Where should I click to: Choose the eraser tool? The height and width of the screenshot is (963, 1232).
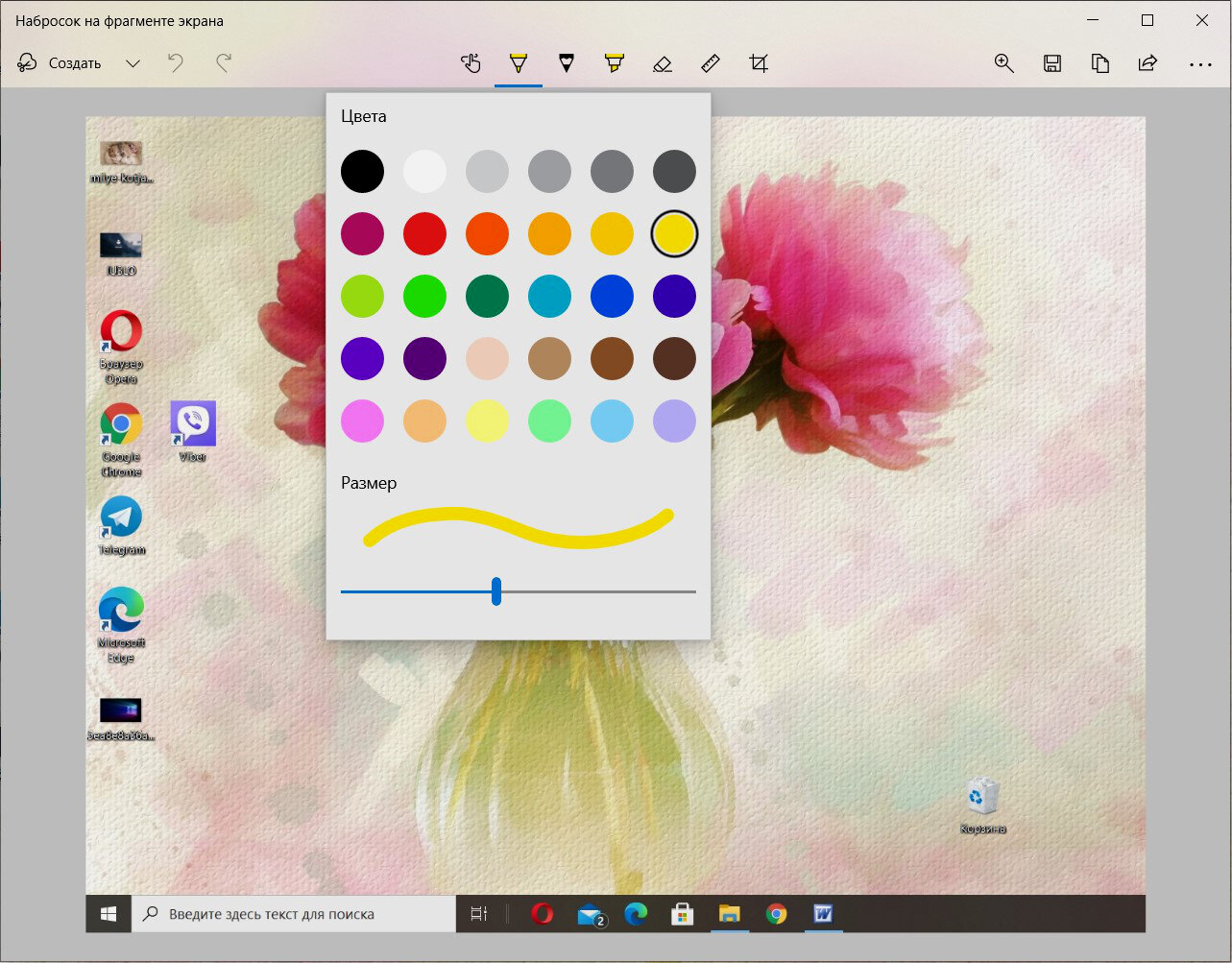(x=663, y=63)
